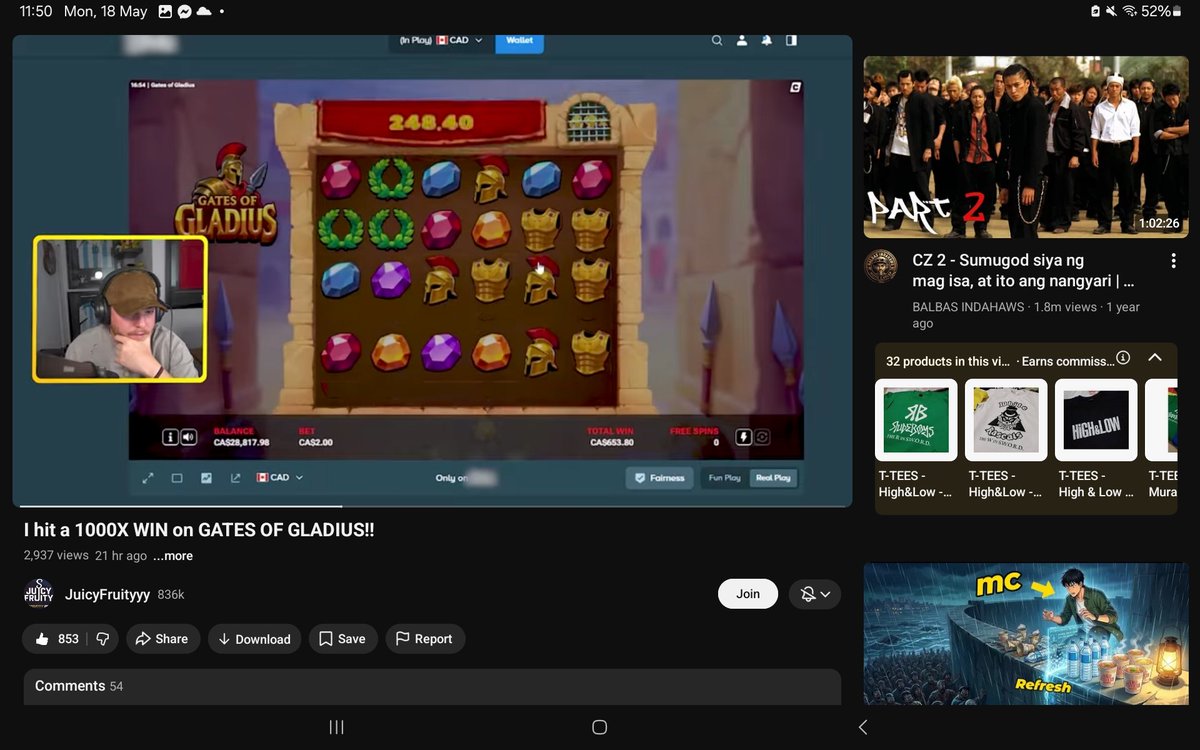The image size is (1200, 750).
Task: Seek using the video progress bar
Action: pos(432,506)
